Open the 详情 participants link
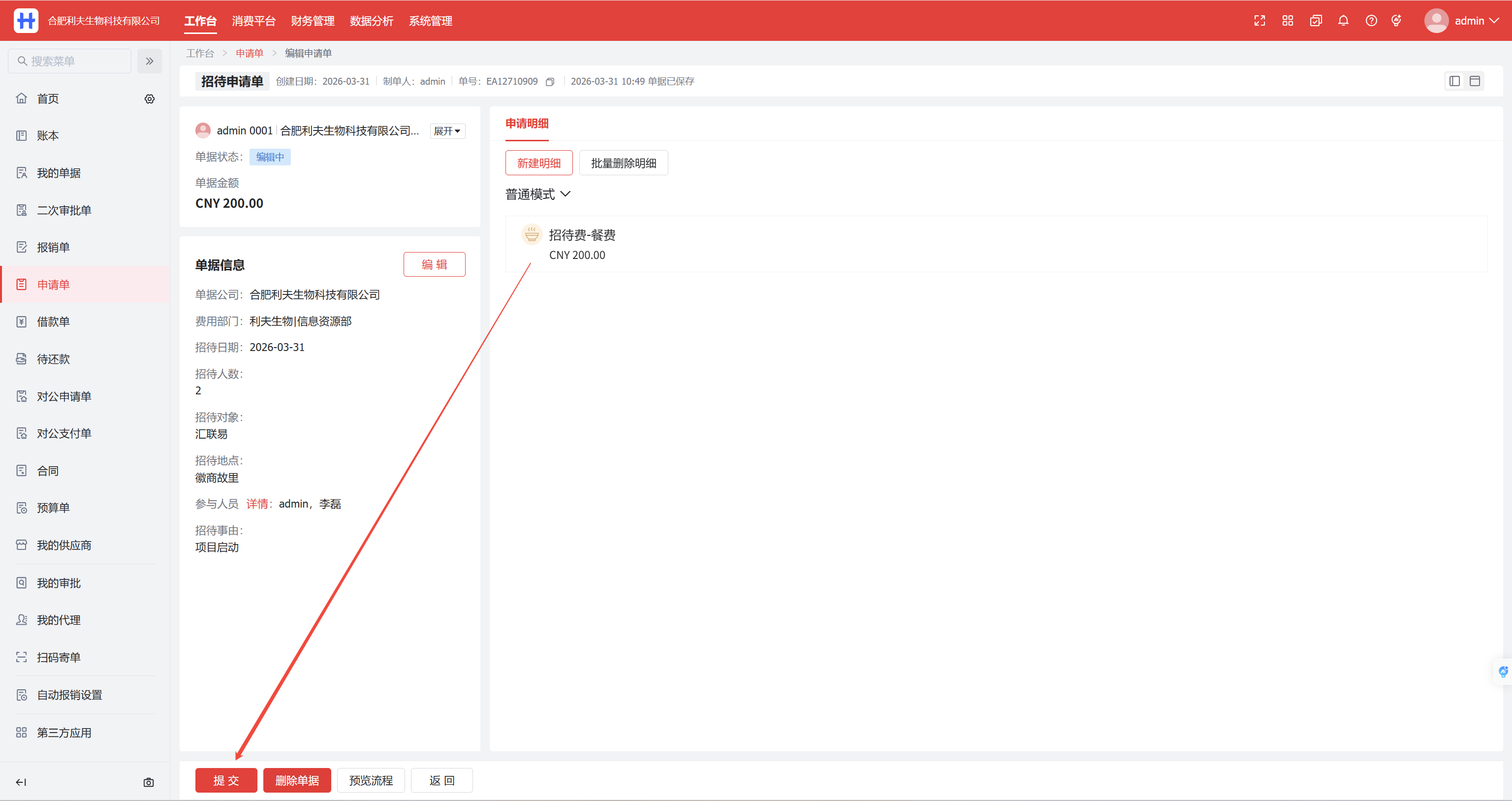 [257, 504]
